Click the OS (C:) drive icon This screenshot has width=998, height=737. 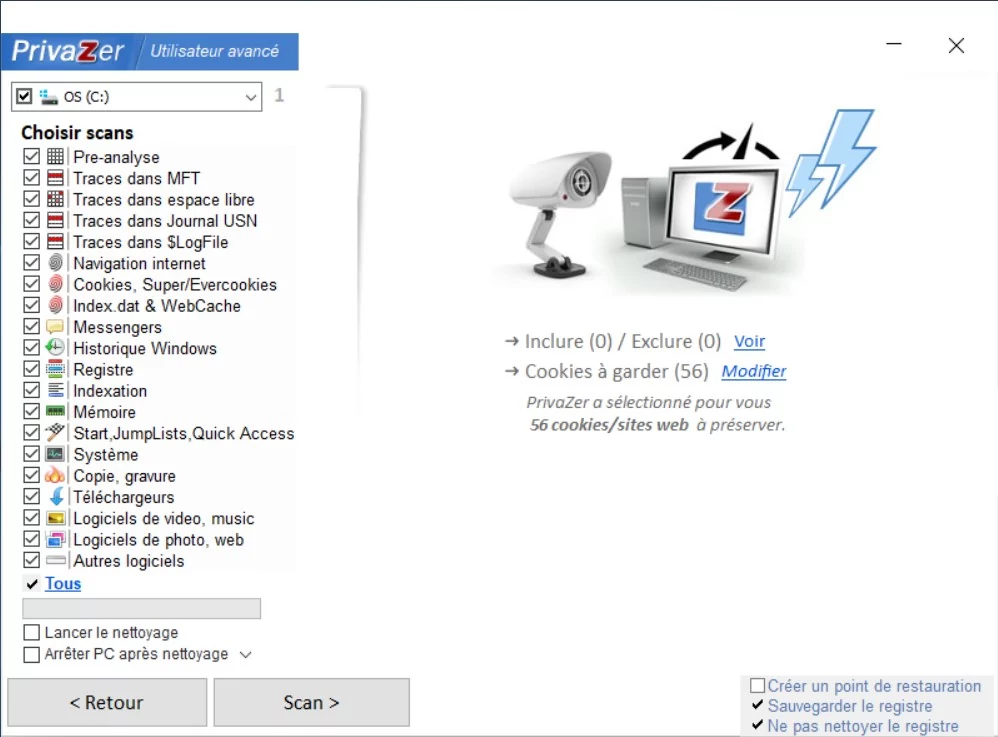tap(48, 97)
